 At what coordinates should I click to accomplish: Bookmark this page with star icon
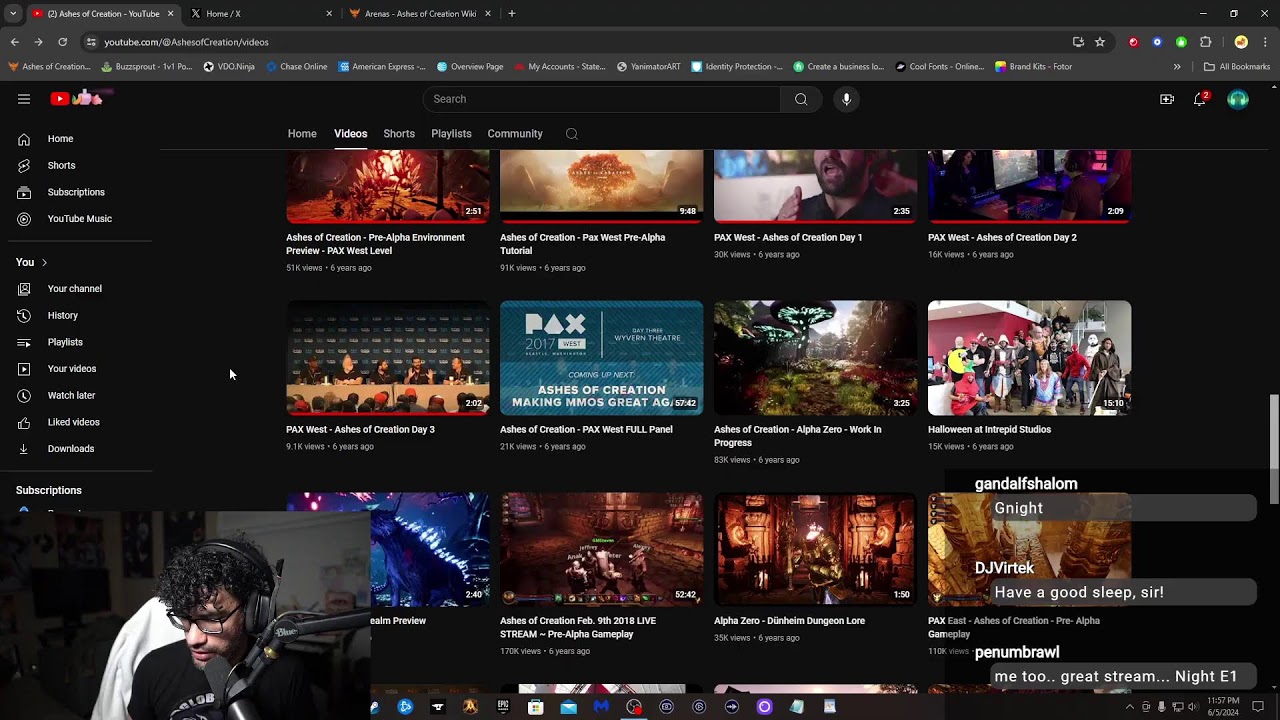click(x=1100, y=42)
